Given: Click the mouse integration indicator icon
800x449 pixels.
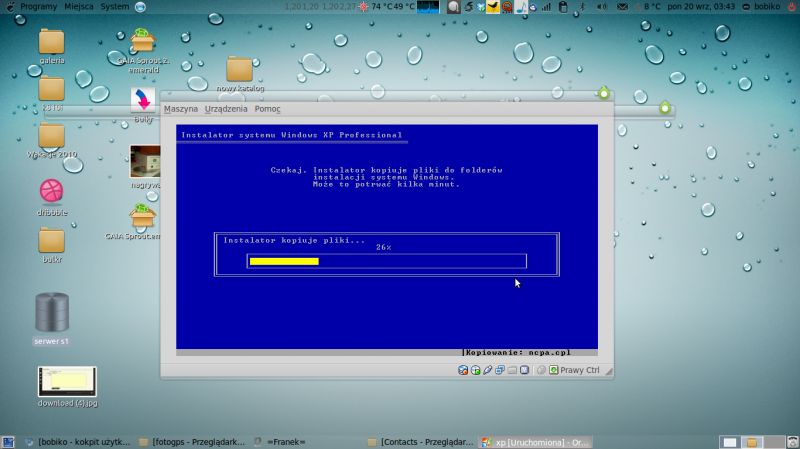Looking at the screenshot, I should coord(541,370).
